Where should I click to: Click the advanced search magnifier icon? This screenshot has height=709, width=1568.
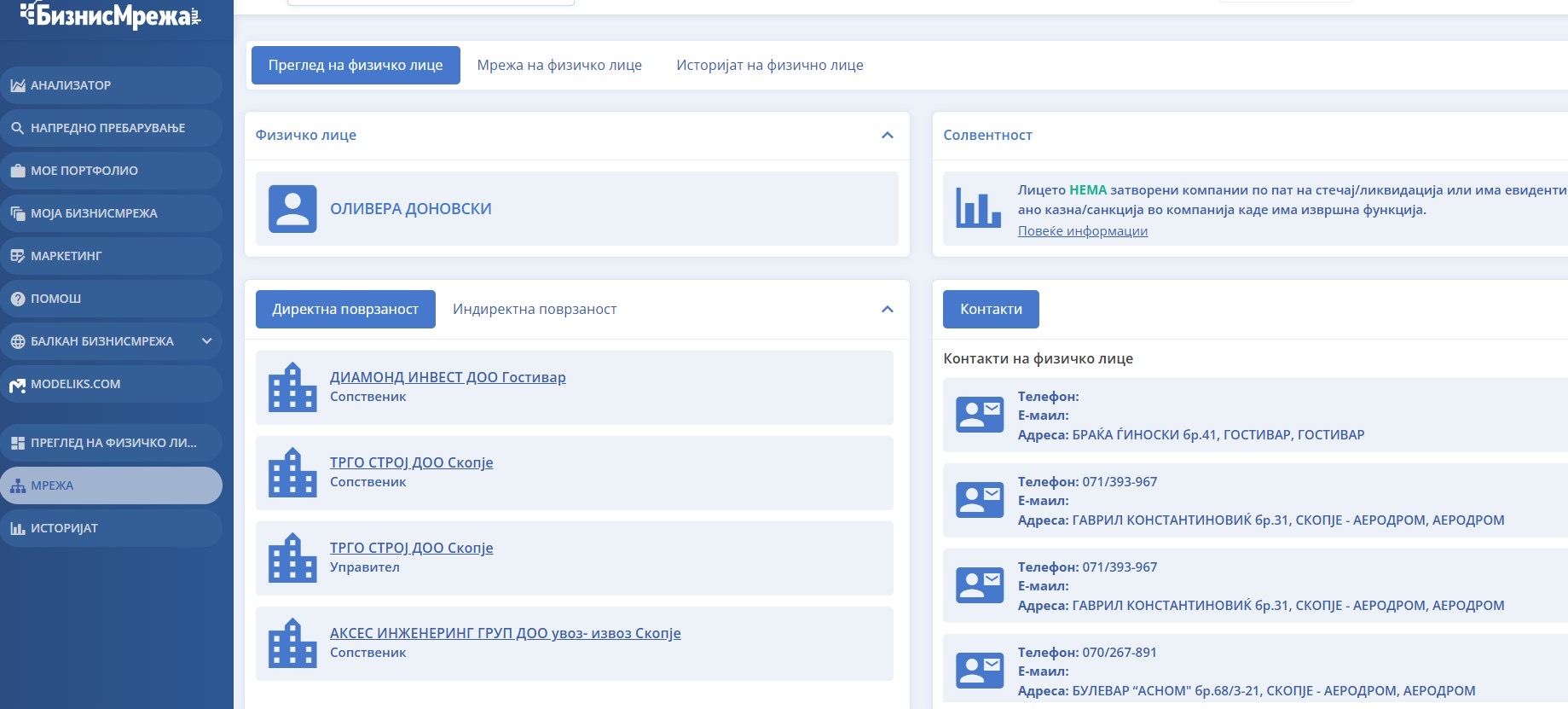point(17,128)
